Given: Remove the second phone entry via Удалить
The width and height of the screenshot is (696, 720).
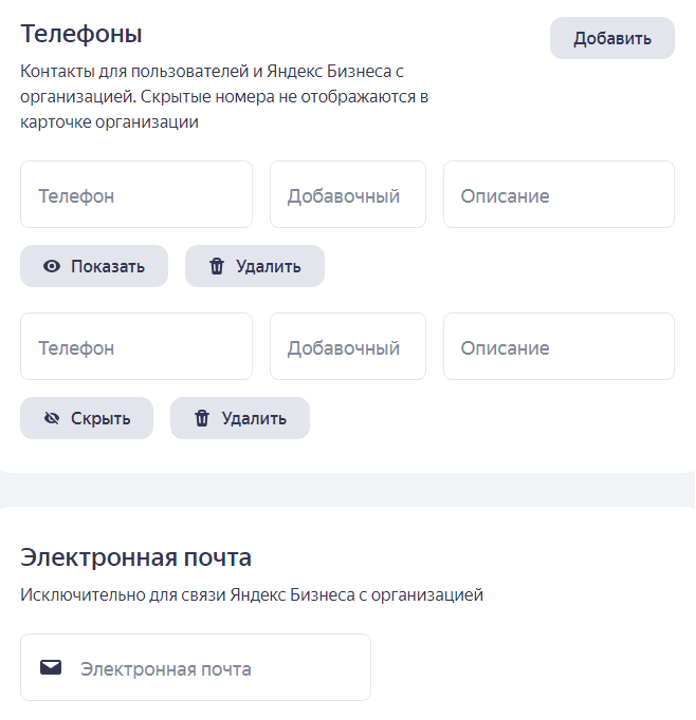Looking at the screenshot, I should (x=240, y=419).
